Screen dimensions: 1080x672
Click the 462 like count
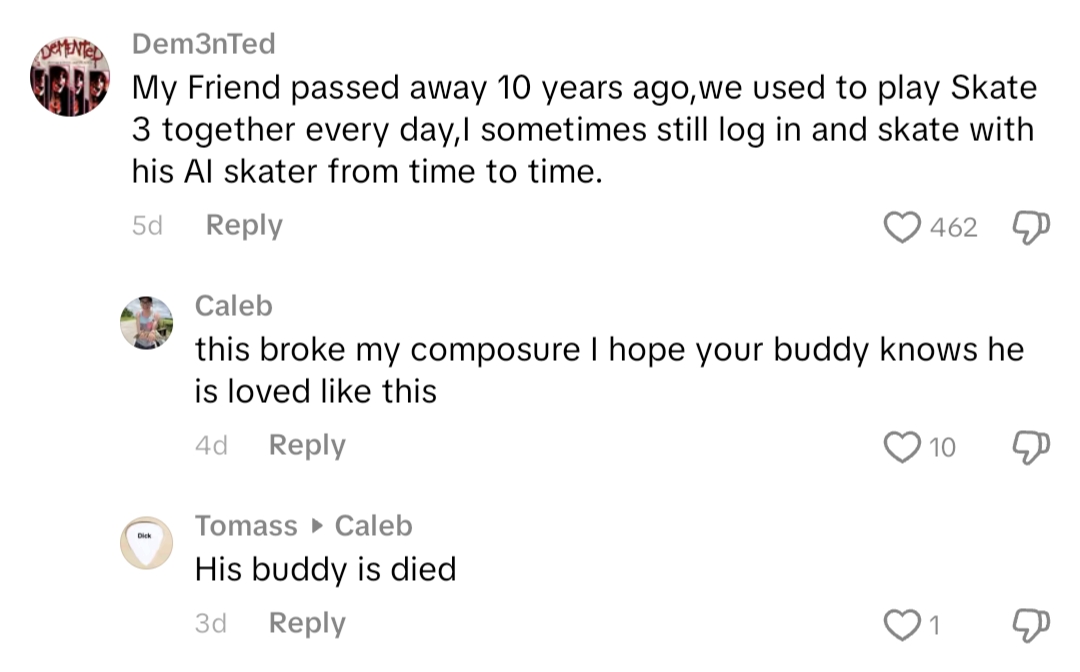[953, 228]
